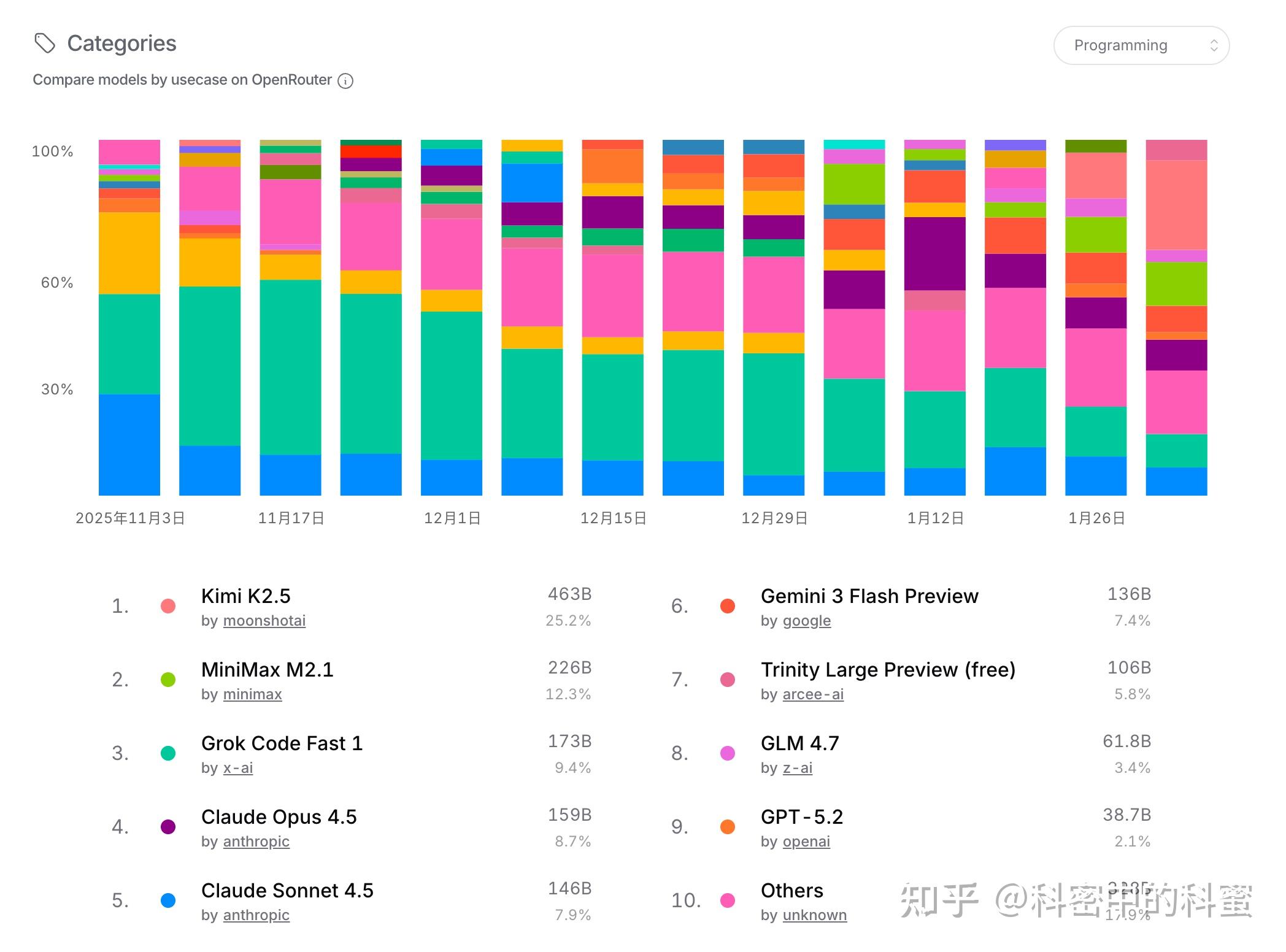The height and width of the screenshot is (952, 1286).
Task: Toggle the Claude Sonnet 4.5 series dot
Action: [167, 900]
